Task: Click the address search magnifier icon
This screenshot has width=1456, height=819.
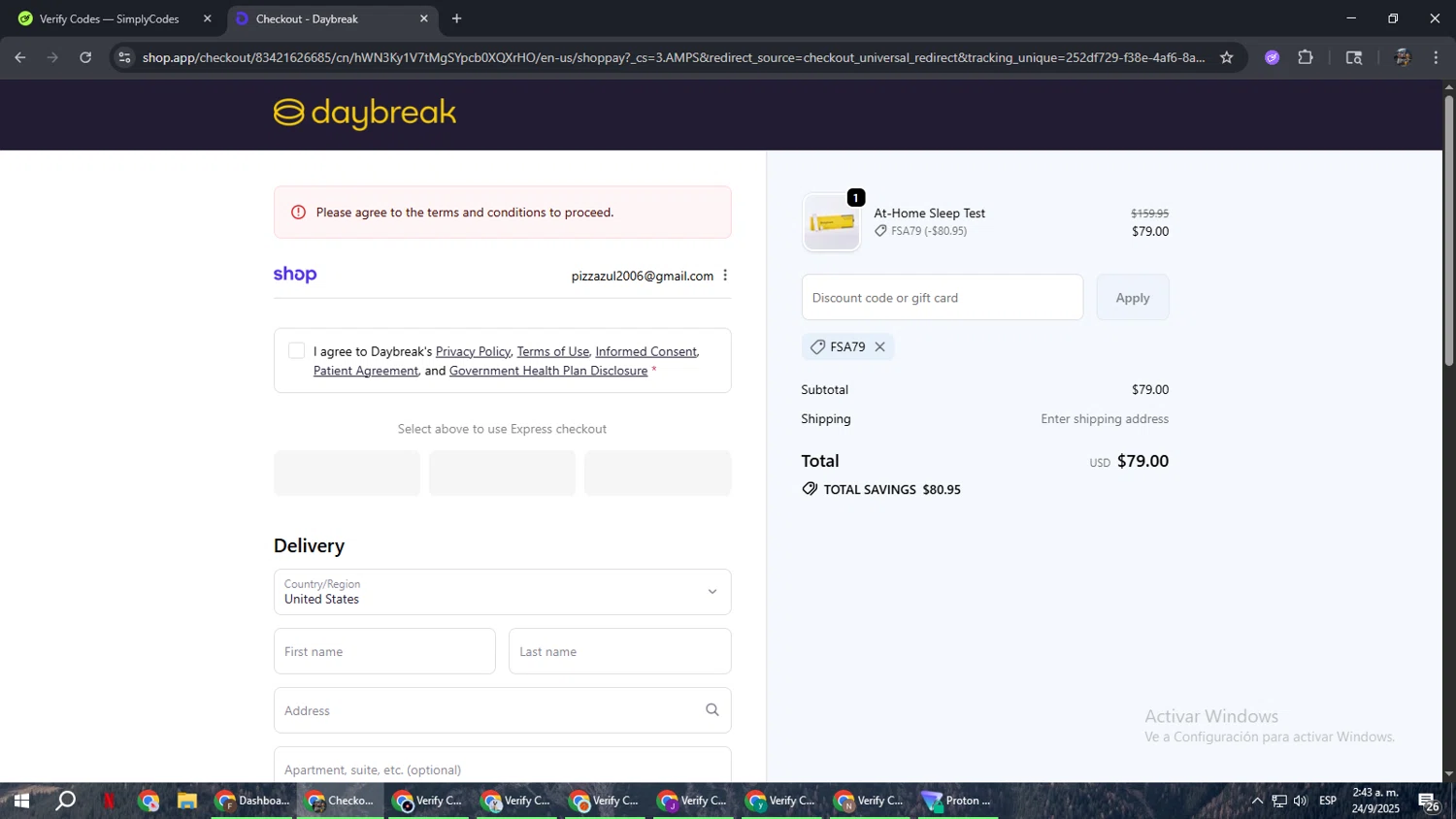Action: pyautogui.click(x=711, y=710)
